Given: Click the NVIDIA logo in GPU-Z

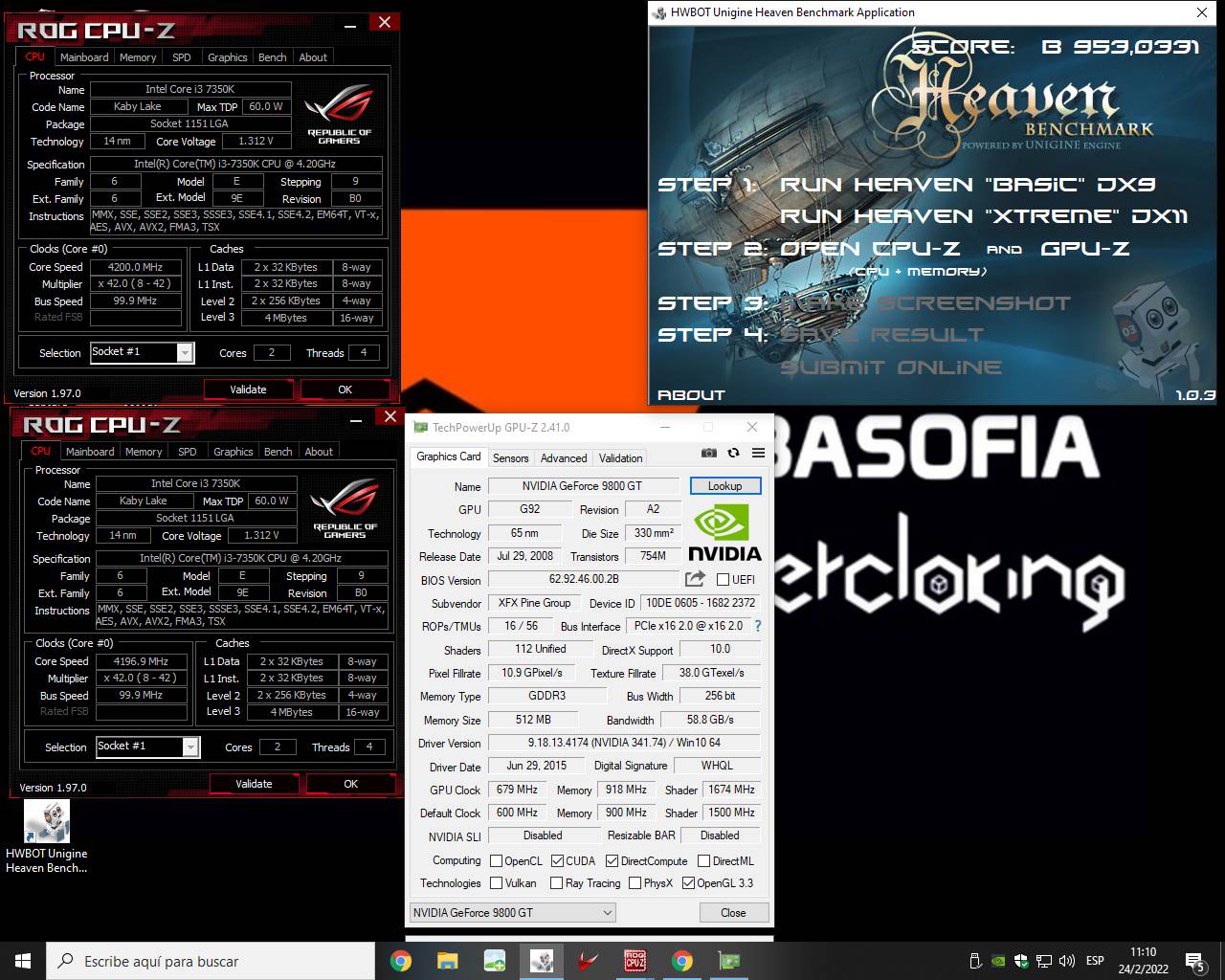Looking at the screenshot, I should (724, 533).
